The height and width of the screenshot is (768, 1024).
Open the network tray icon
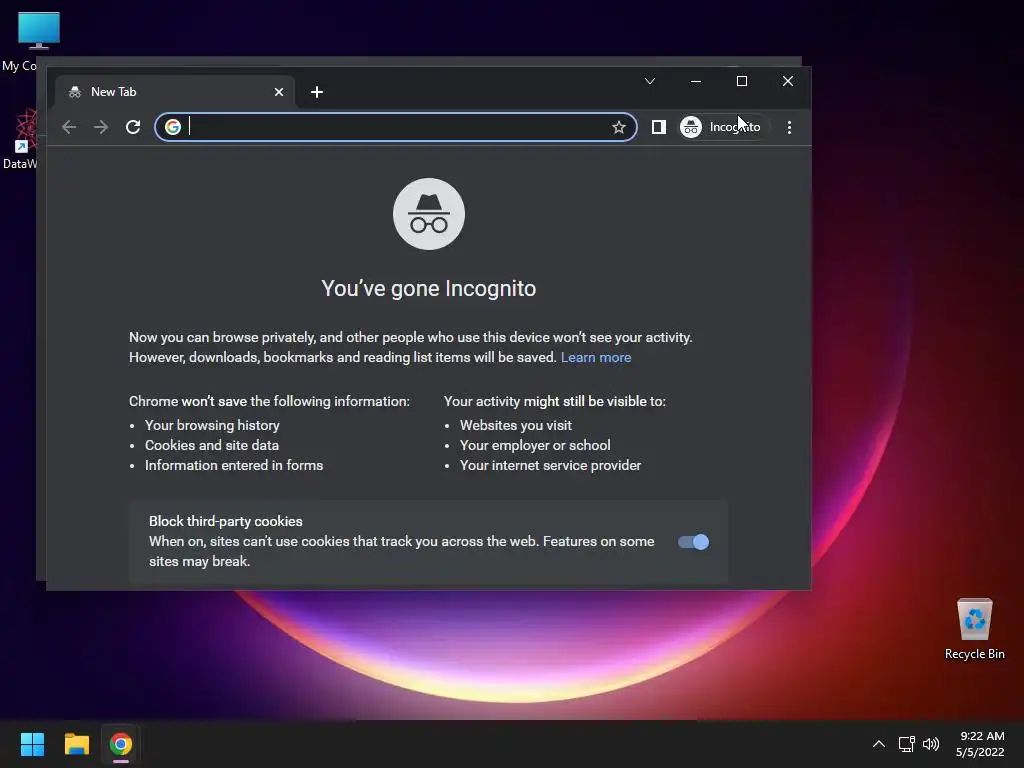pos(906,744)
